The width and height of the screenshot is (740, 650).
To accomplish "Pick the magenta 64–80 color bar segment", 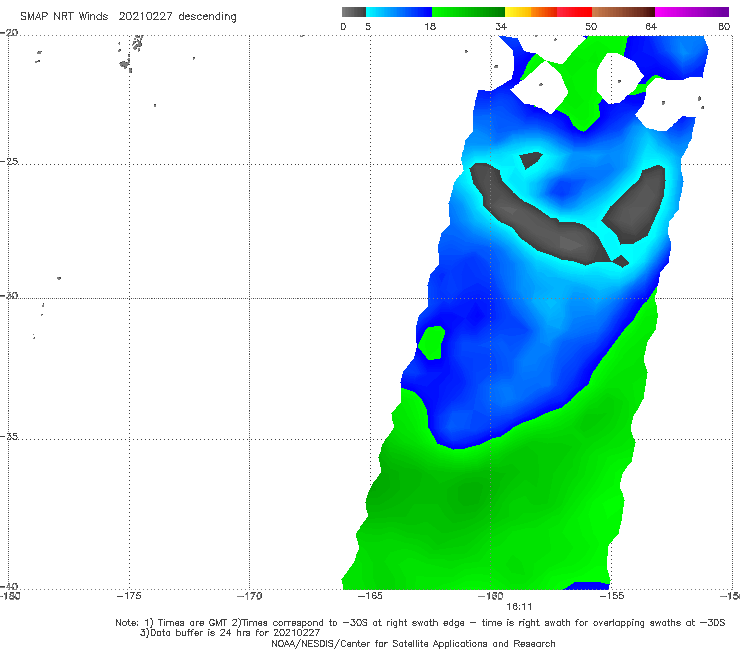I will (x=692, y=12).
